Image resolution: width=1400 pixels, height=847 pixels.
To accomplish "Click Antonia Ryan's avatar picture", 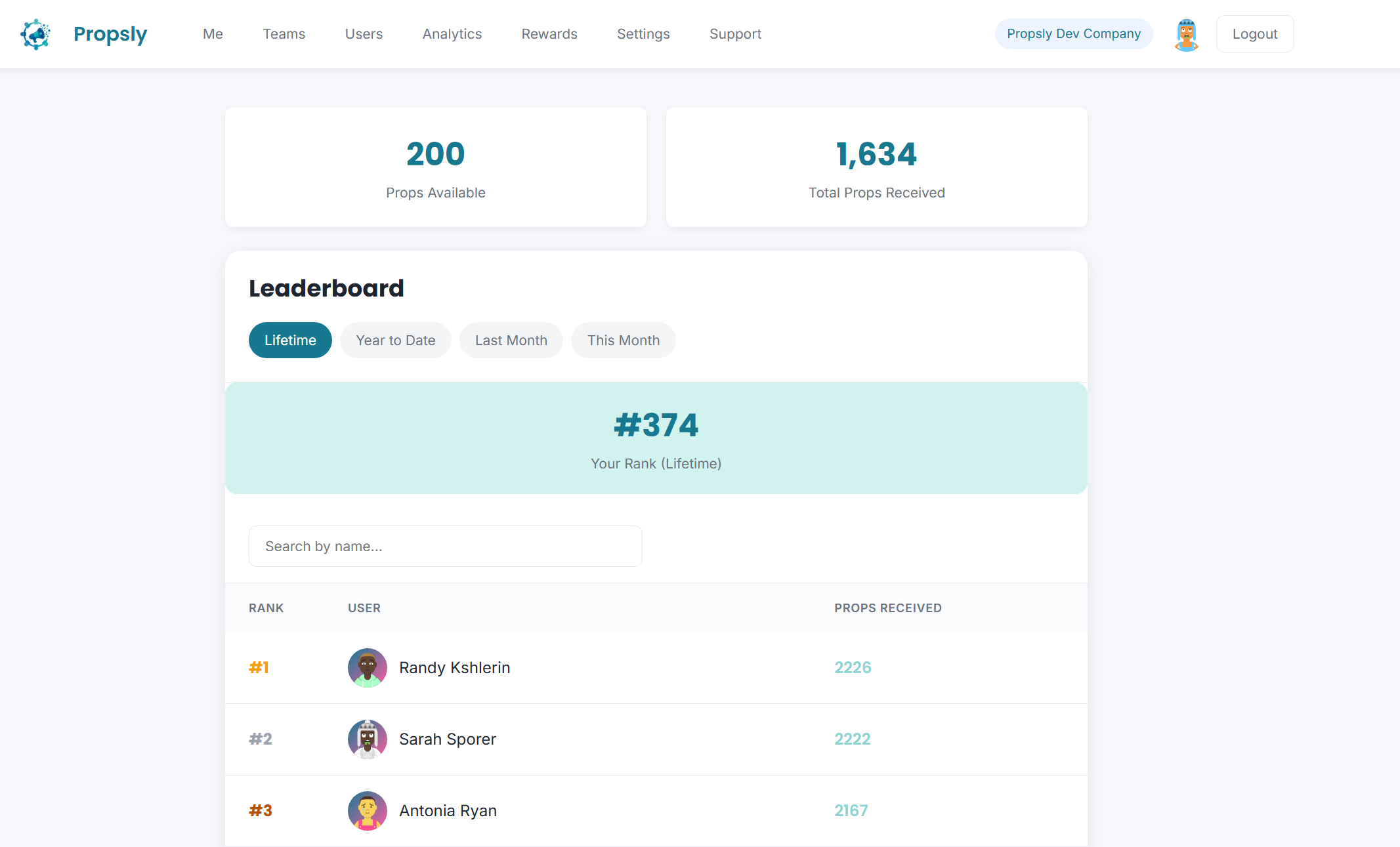I will 367,810.
